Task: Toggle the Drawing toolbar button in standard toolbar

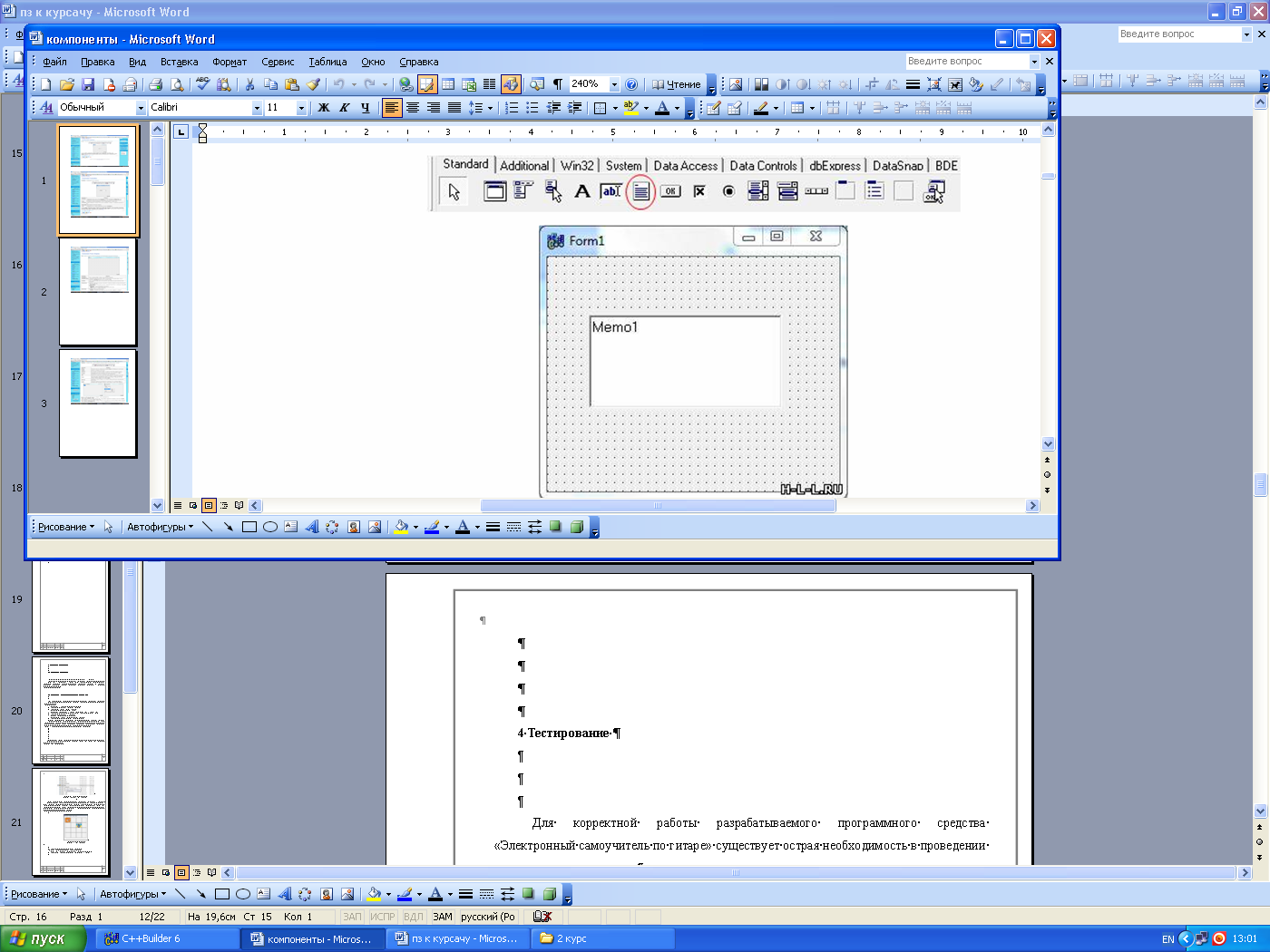Action: pos(511,84)
